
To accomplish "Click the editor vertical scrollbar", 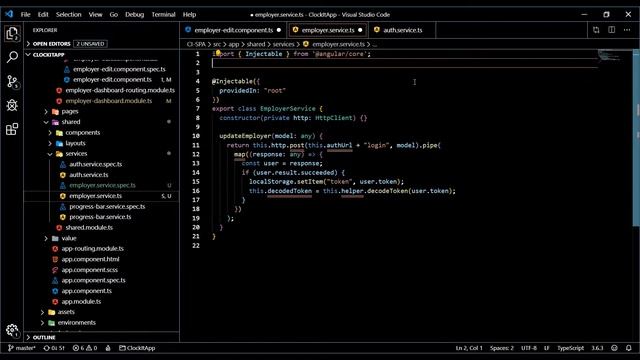I will [x=636, y=138].
